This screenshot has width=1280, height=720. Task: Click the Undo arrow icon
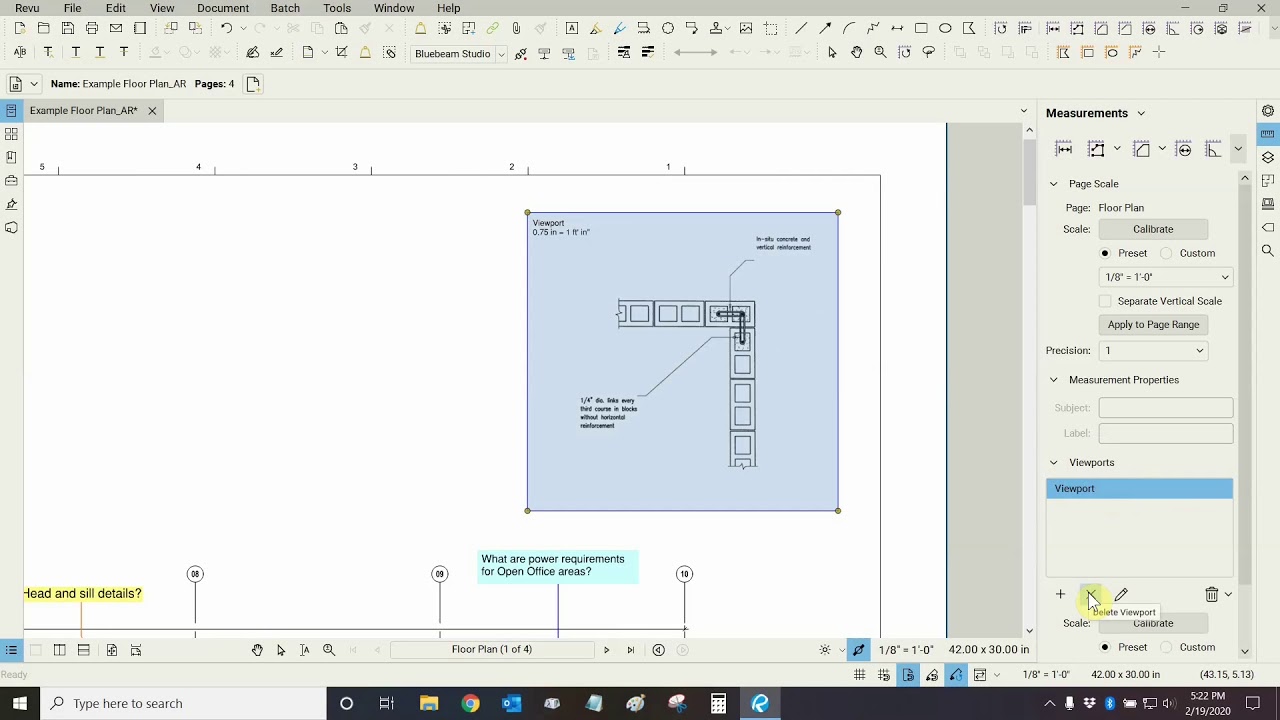(227, 28)
